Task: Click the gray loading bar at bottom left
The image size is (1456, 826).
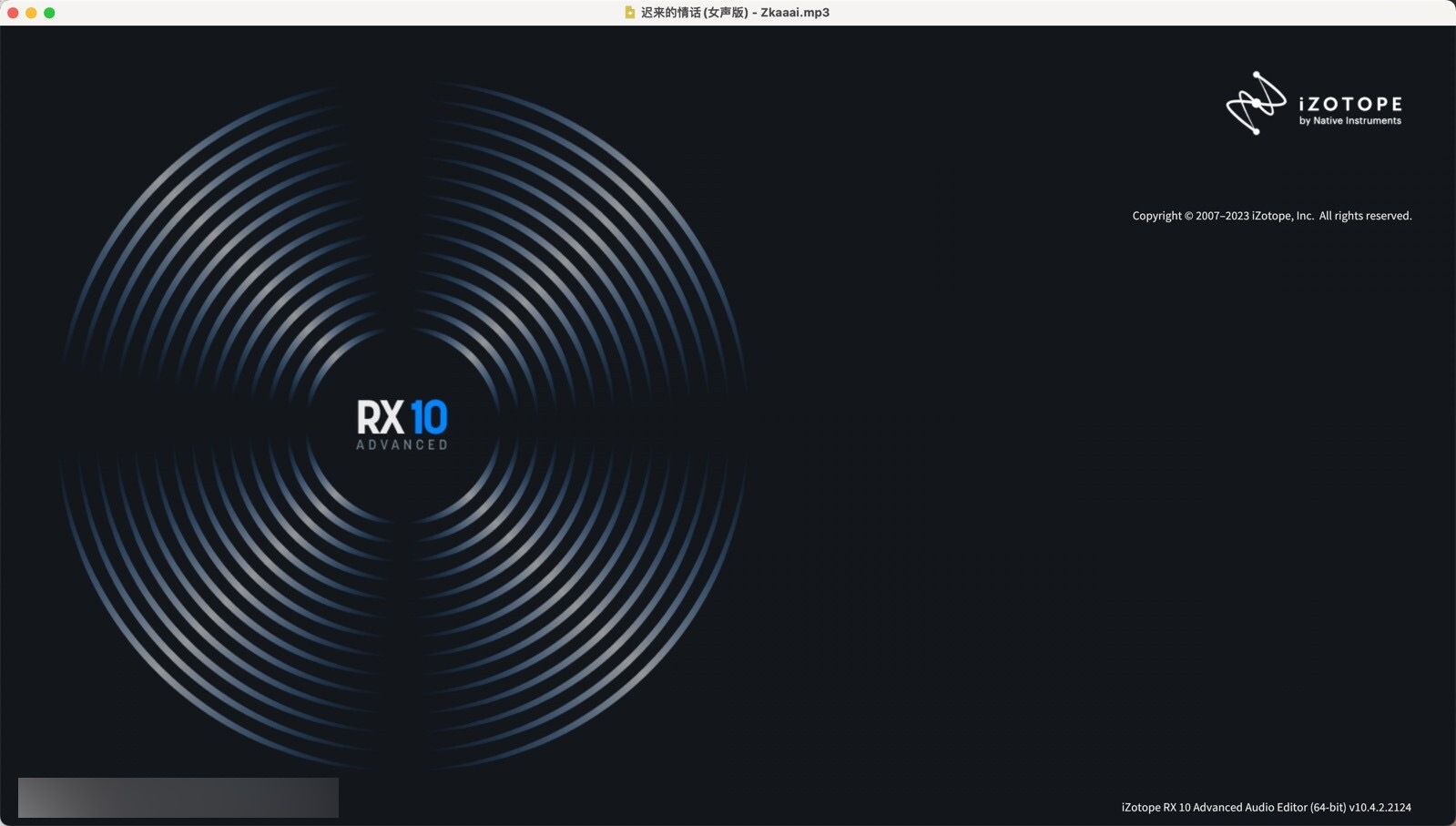Action: (x=178, y=797)
